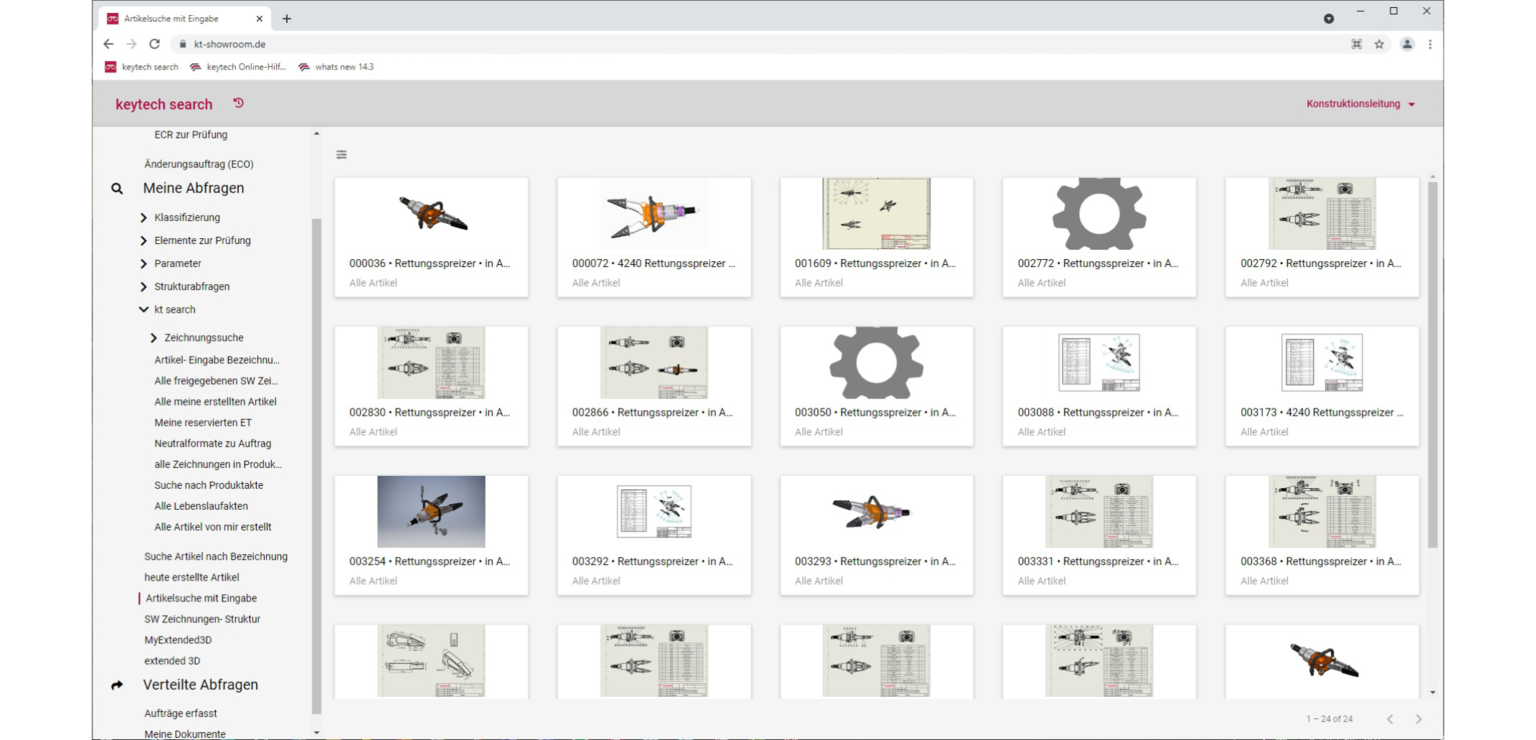
Task: Click the magnifier icon next to Meine Abfragen
Action: tap(117, 188)
